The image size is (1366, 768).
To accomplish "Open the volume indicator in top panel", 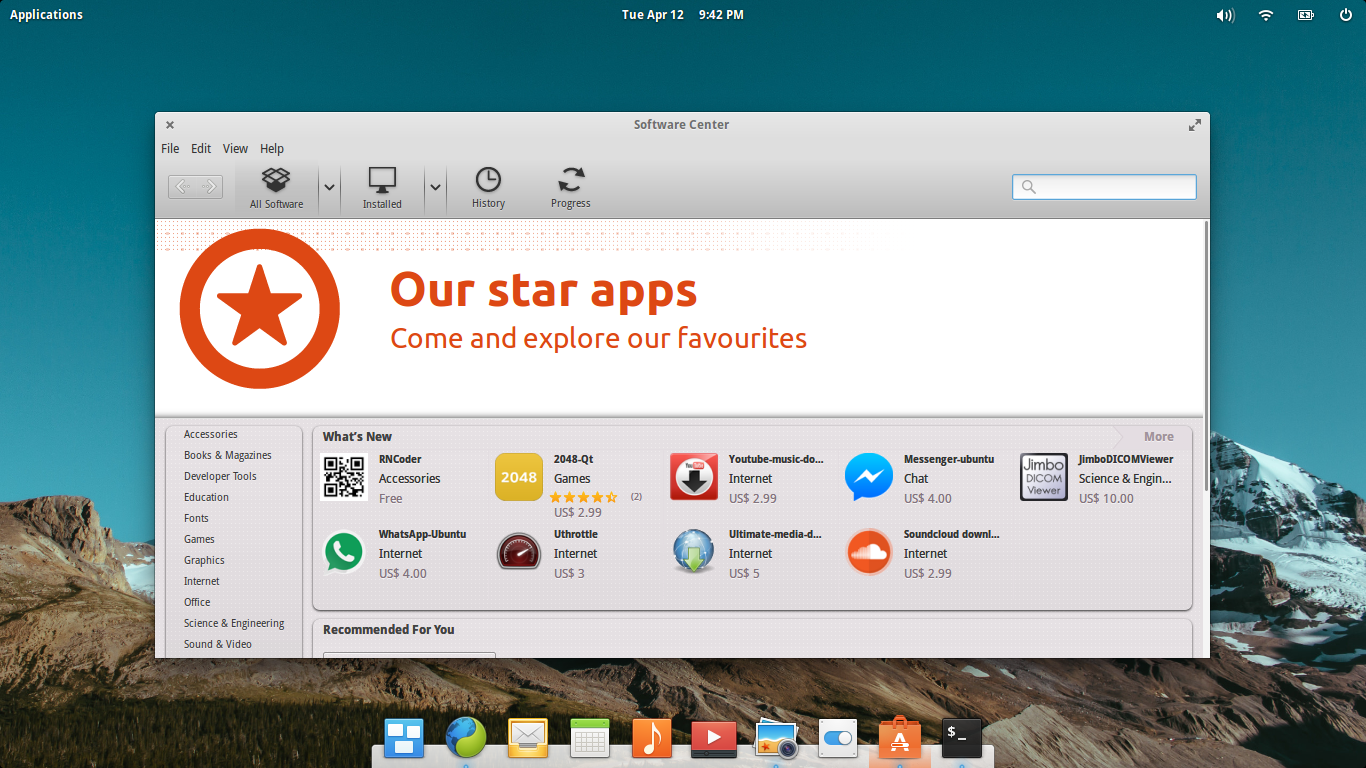I will click(x=1225, y=15).
